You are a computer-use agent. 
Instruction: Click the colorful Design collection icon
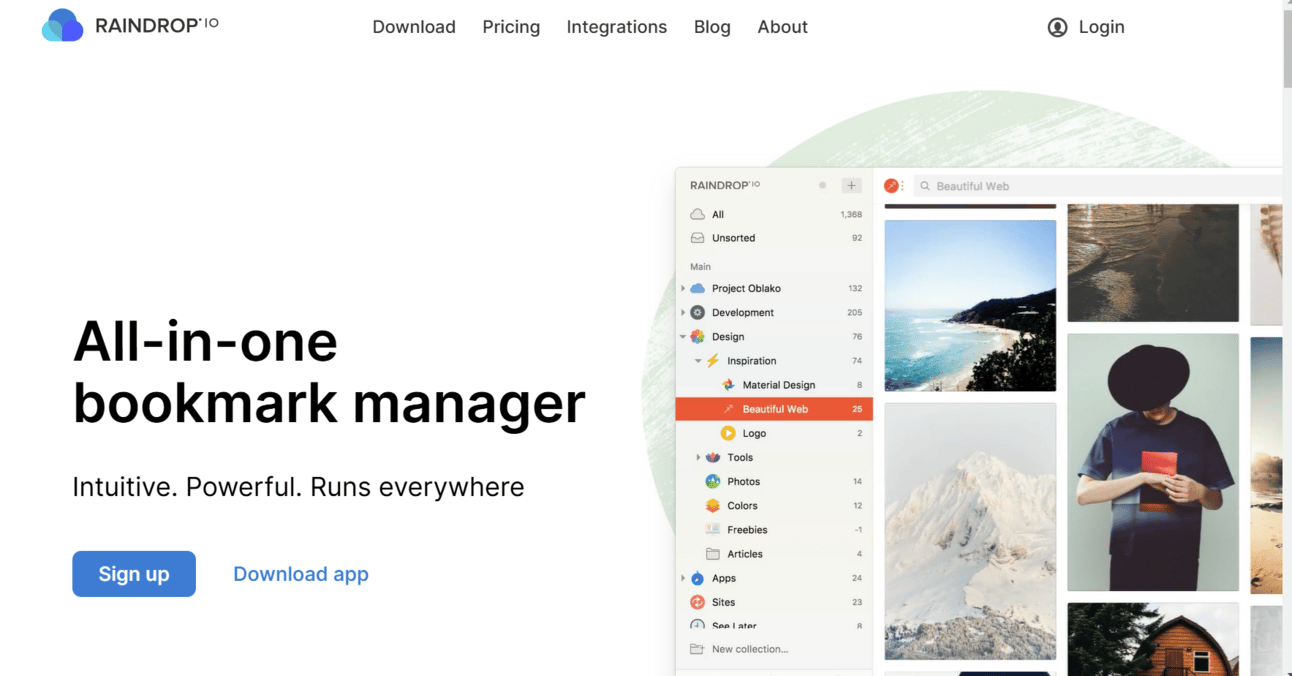tap(697, 337)
